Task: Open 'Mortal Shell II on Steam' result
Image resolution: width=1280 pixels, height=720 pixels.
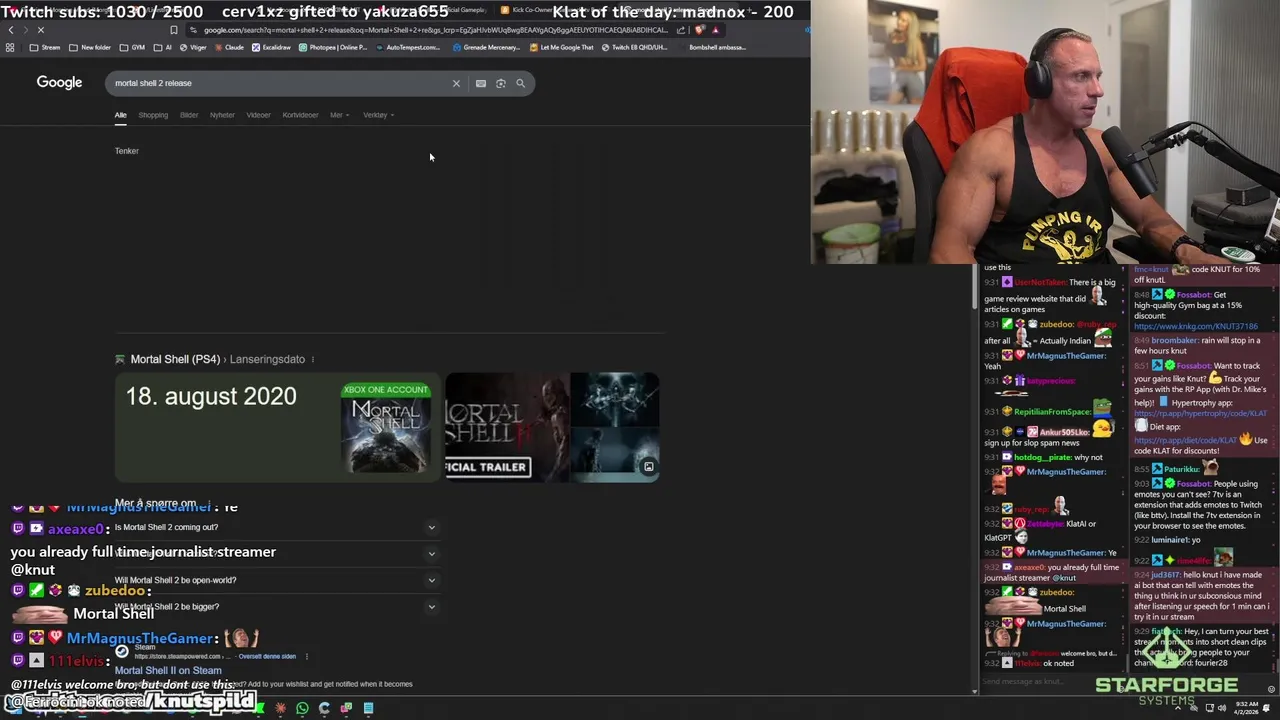Action: point(168,671)
